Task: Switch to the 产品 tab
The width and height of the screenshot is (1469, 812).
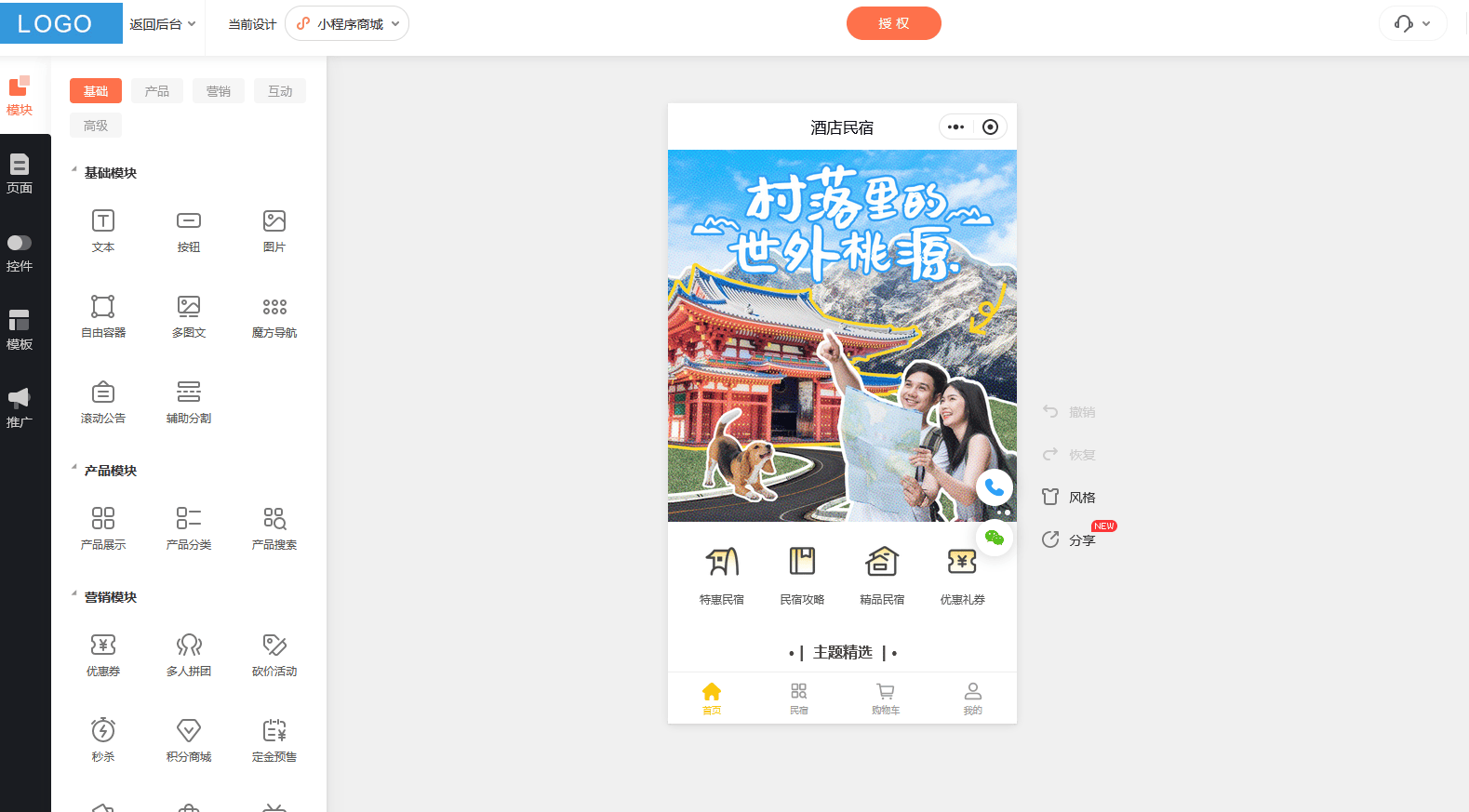Action: coord(157,91)
